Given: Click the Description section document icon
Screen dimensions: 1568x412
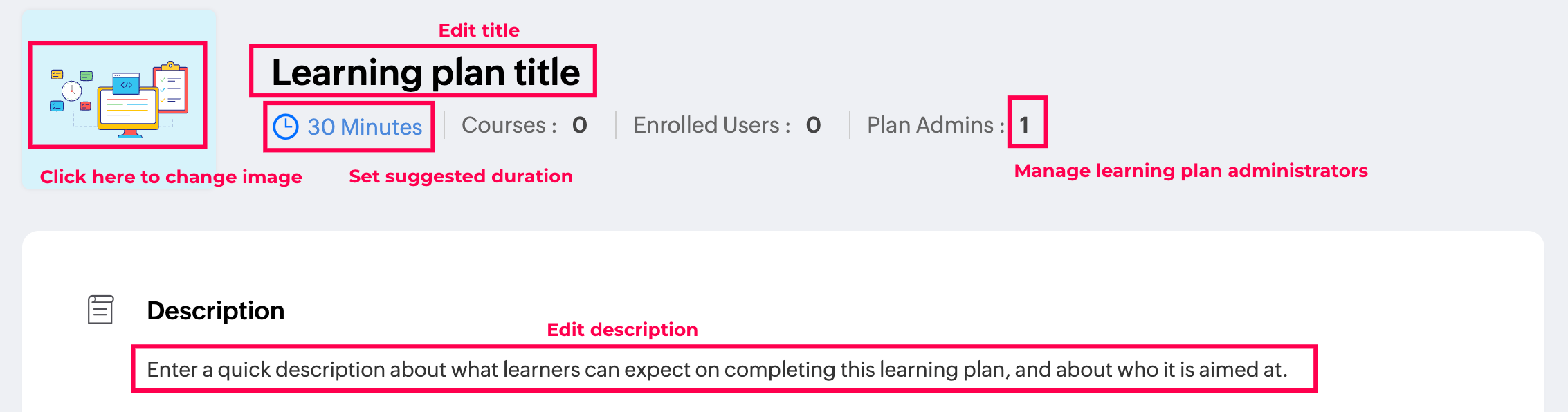Looking at the screenshot, I should pyautogui.click(x=100, y=310).
